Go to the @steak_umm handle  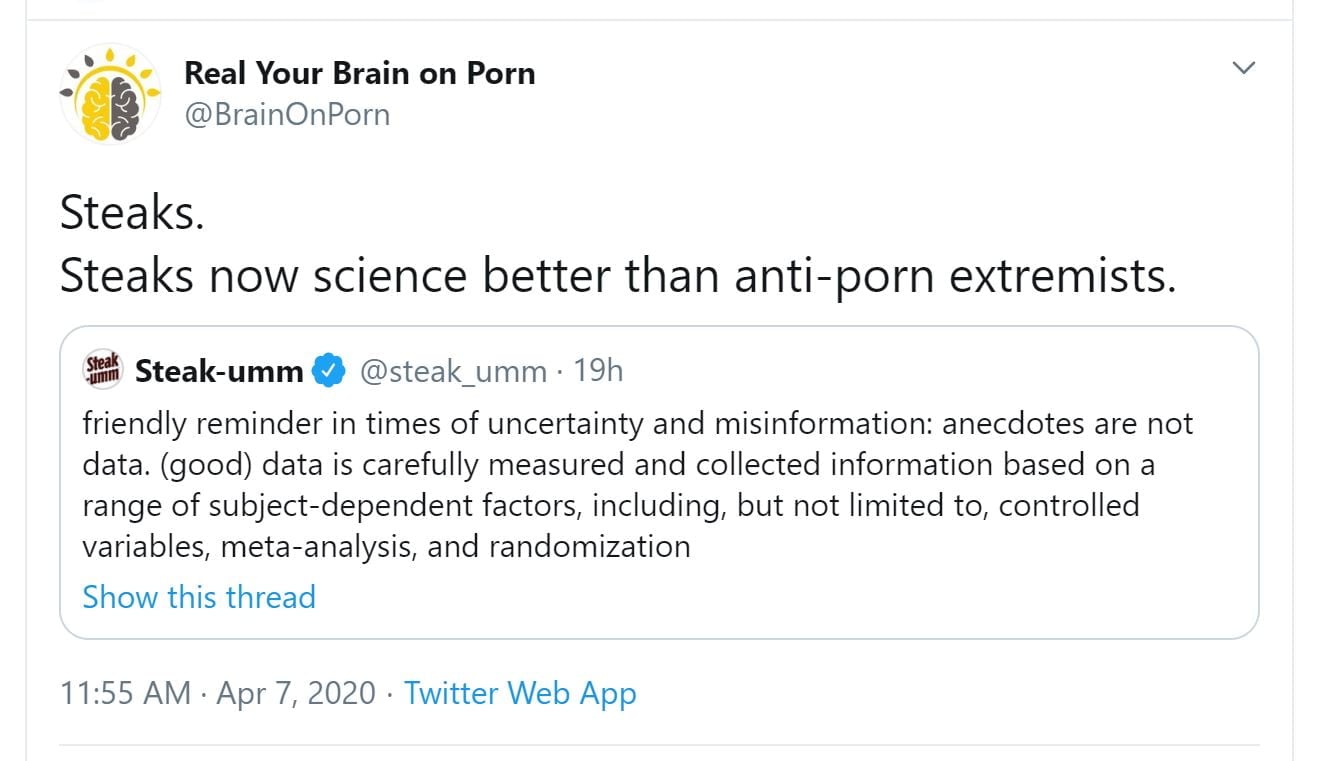coord(452,372)
